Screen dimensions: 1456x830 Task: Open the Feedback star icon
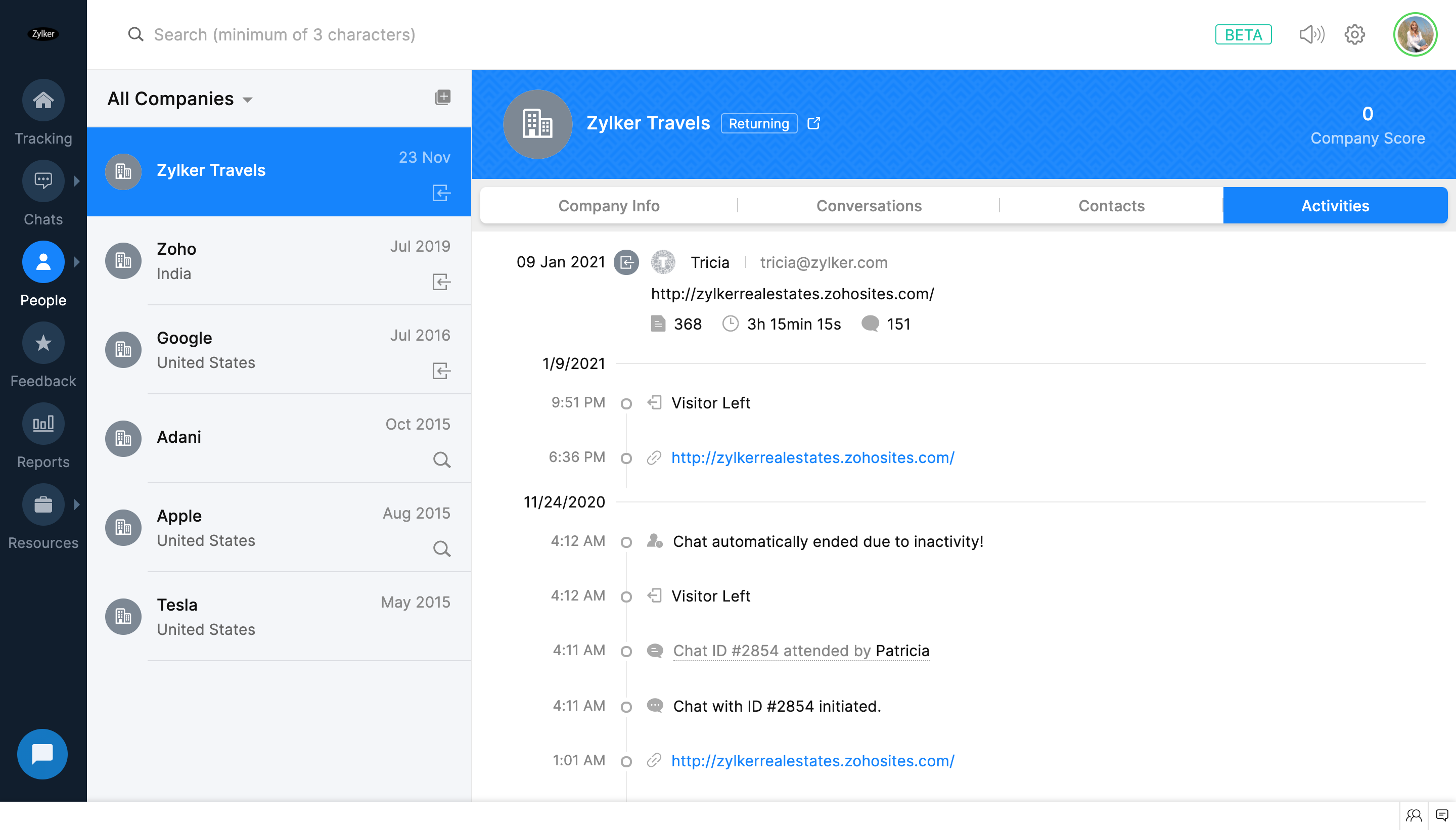[x=43, y=343]
